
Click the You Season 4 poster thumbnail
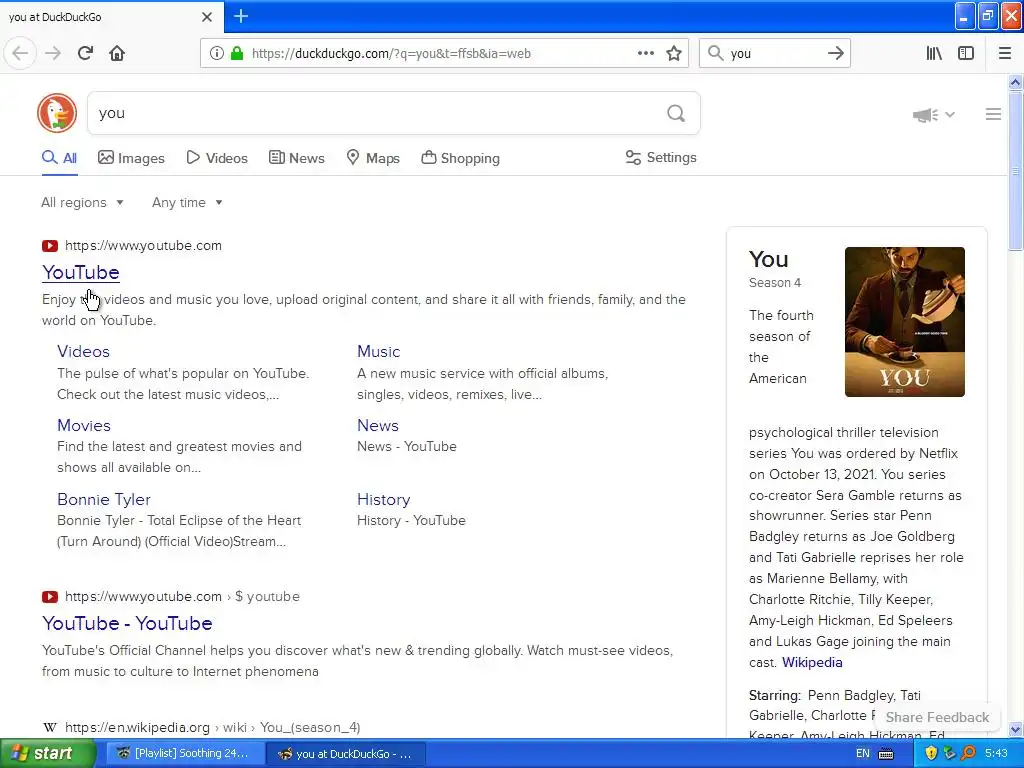tap(904, 322)
